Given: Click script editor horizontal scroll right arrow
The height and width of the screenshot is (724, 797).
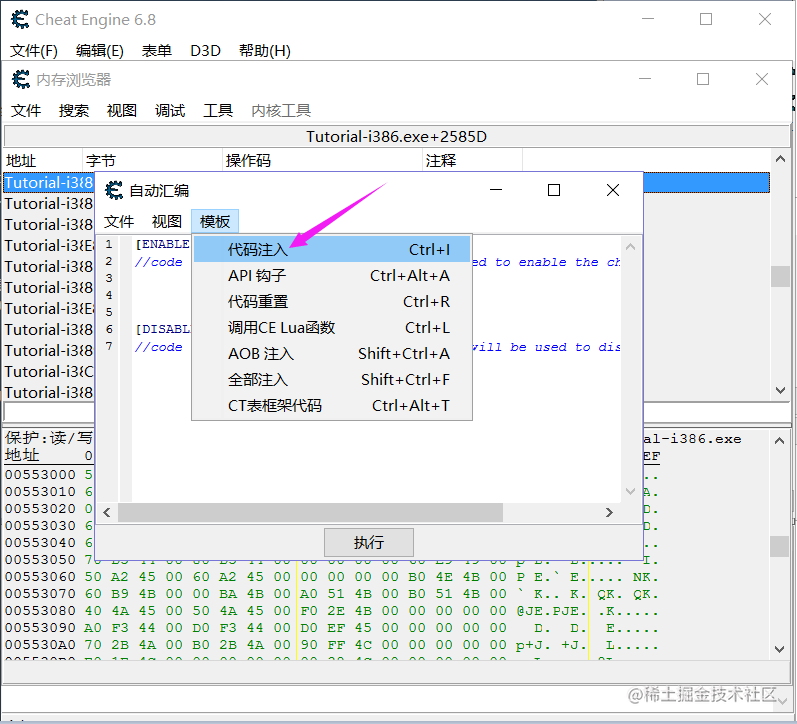Looking at the screenshot, I should [609, 512].
